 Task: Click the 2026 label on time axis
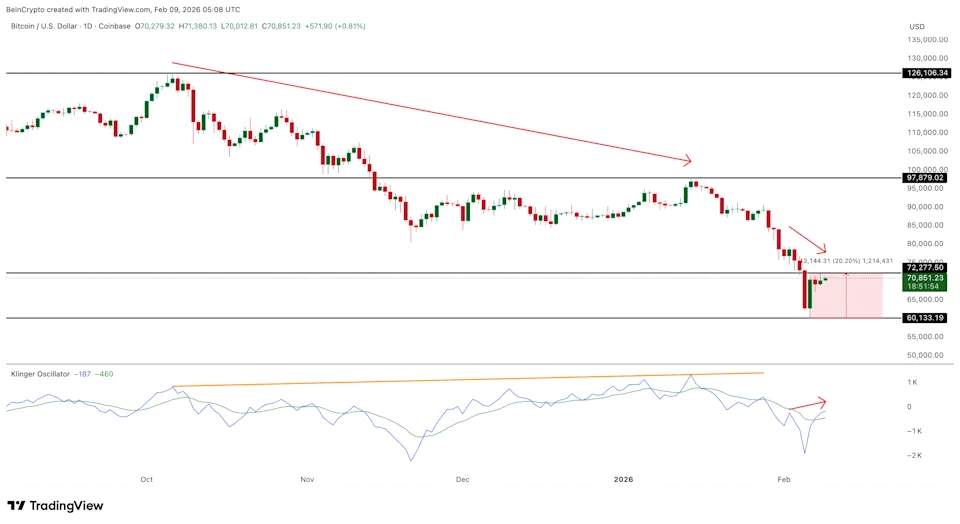pyautogui.click(x=624, y=479)
